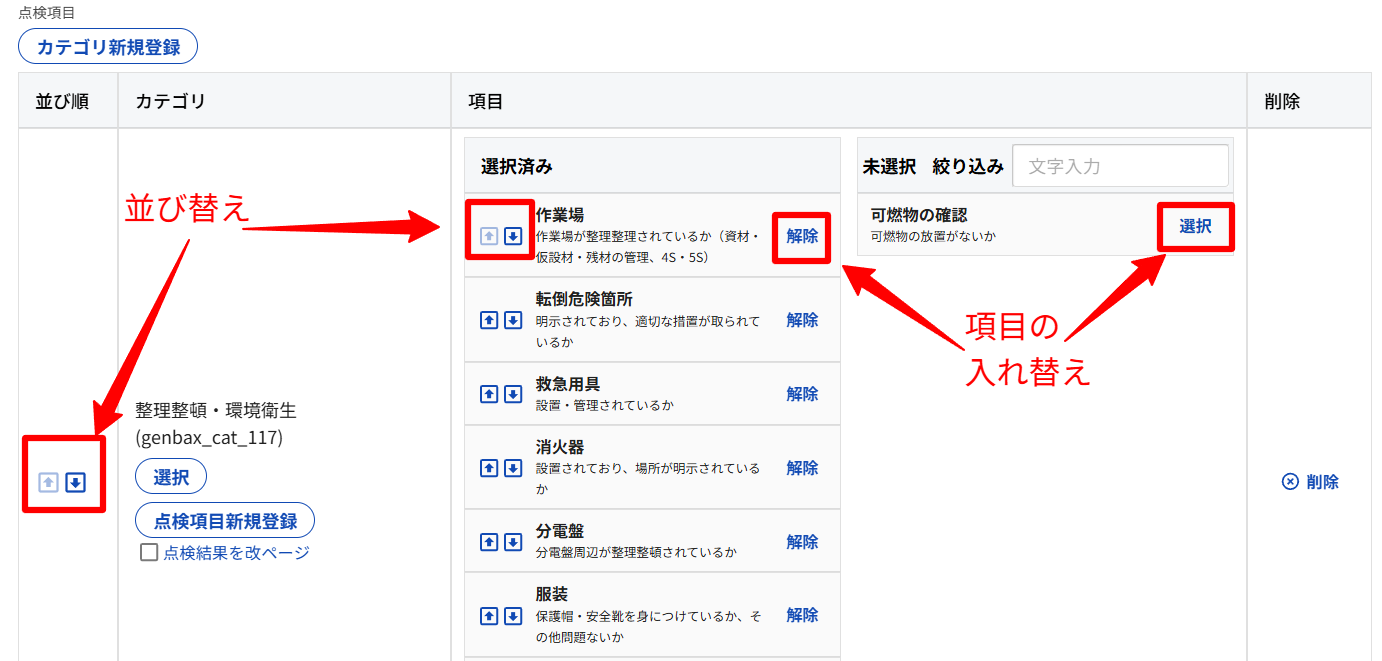Click カテゴリ新規登録 button
This screenshot has width=1382, height=661.
[x=108, y=47]
